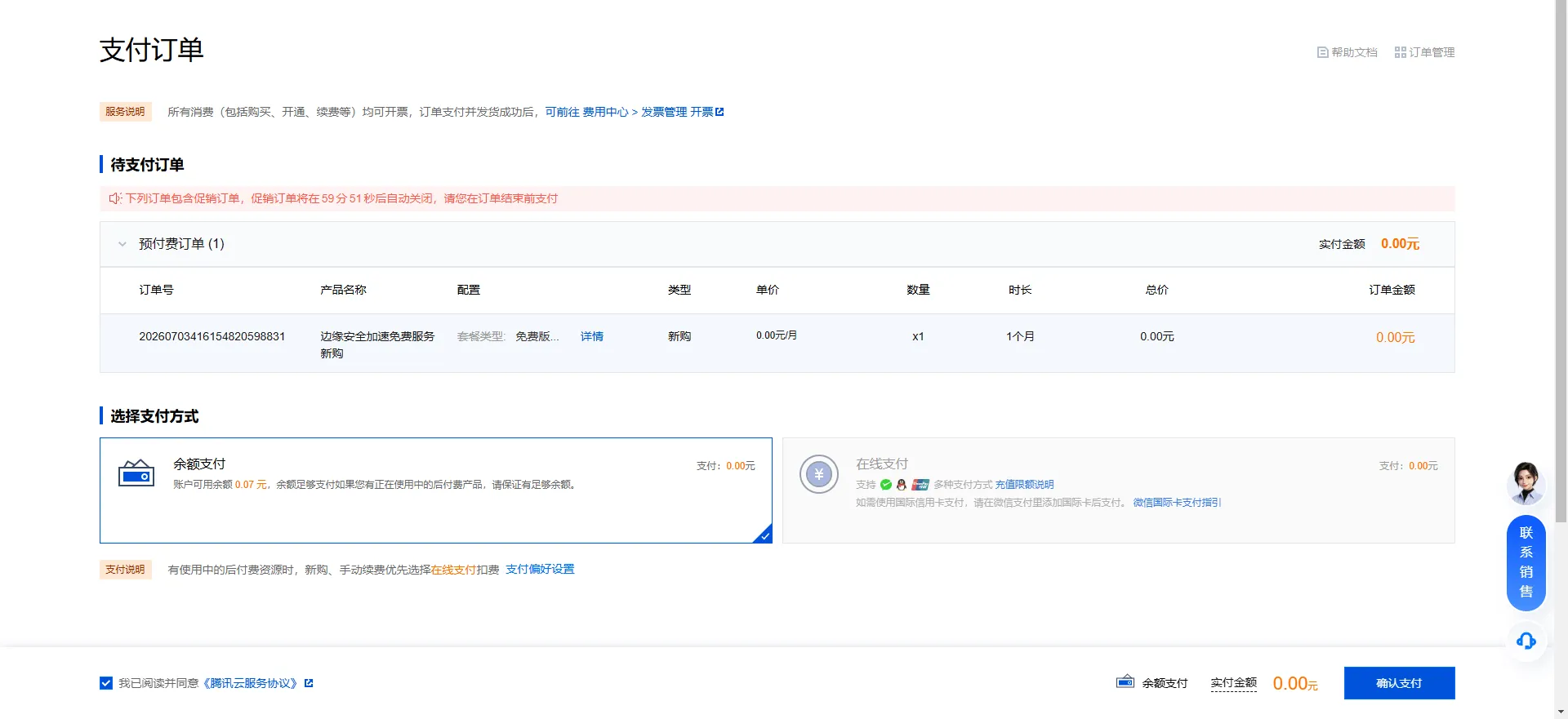Click the 订单号 column header

156,290
